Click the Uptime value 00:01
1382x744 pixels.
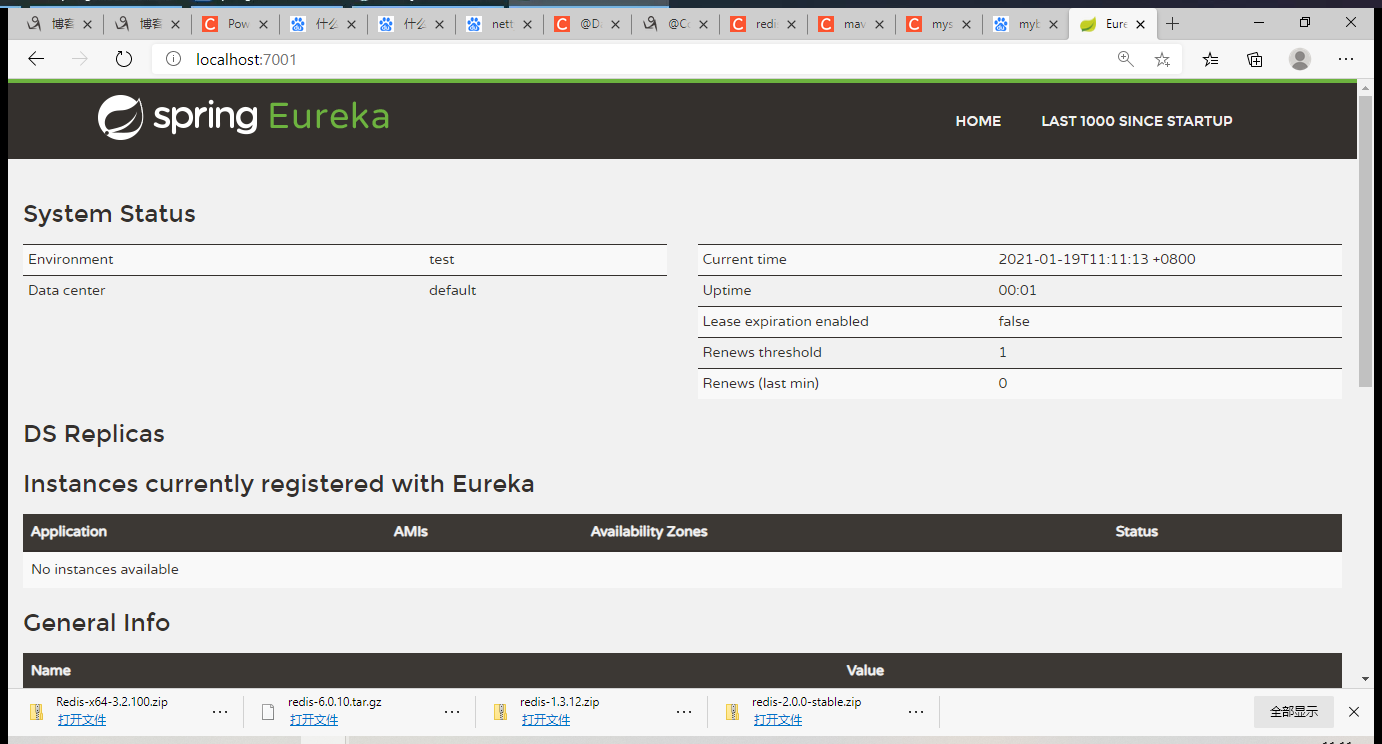(x=1018, y=290)
